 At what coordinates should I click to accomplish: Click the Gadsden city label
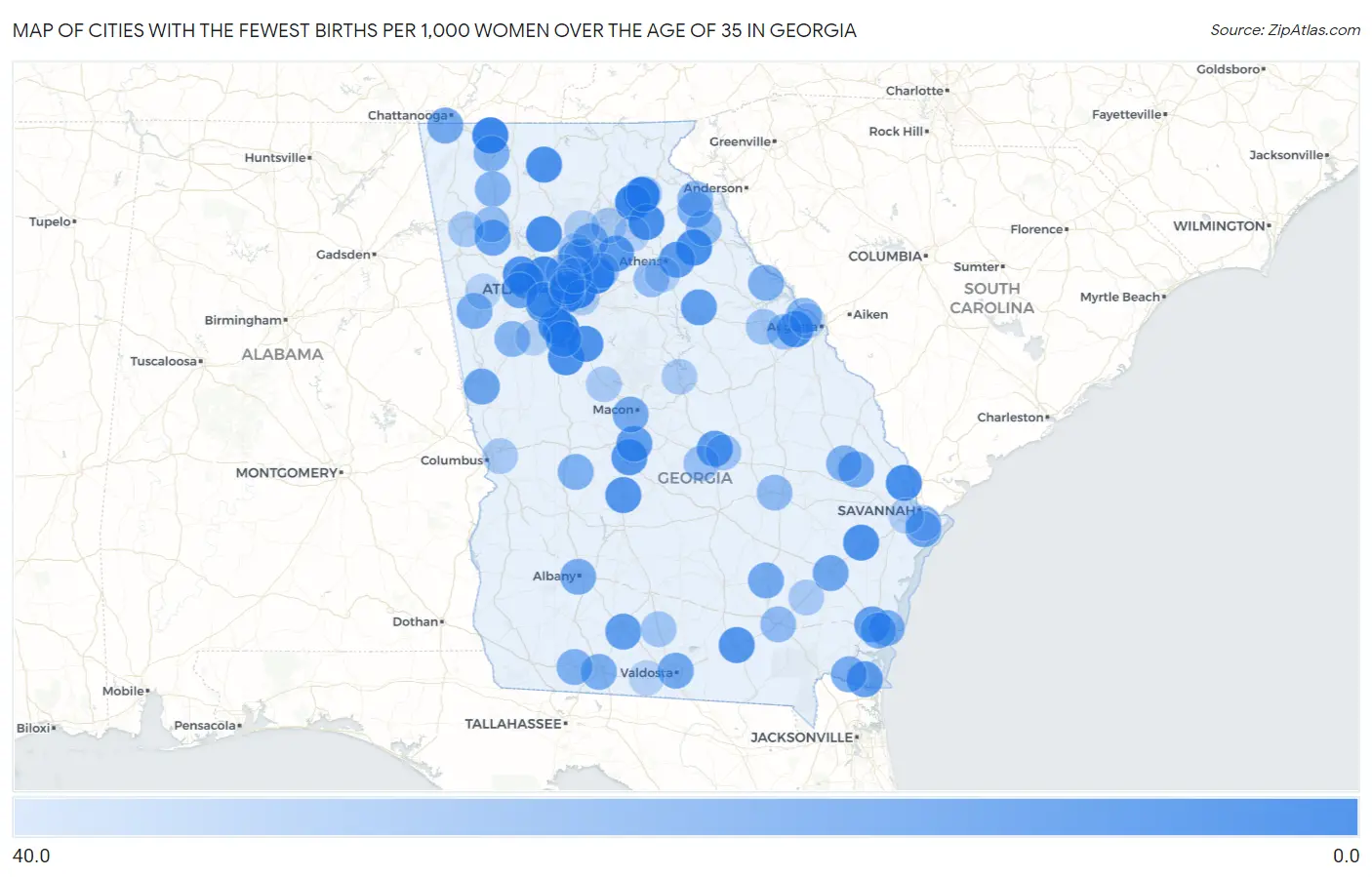[x=343, y=255]
